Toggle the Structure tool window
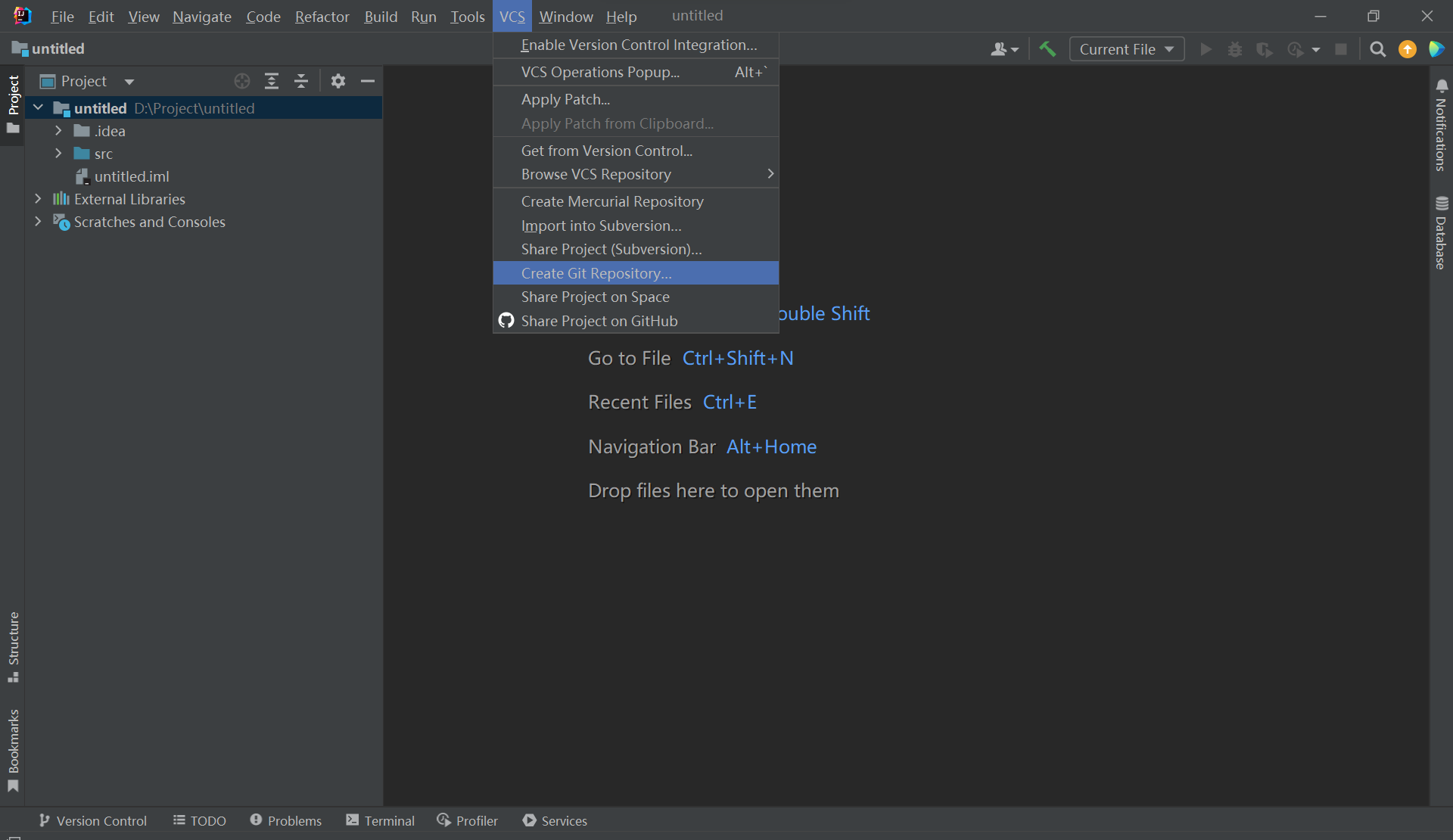 click(14, 646)
